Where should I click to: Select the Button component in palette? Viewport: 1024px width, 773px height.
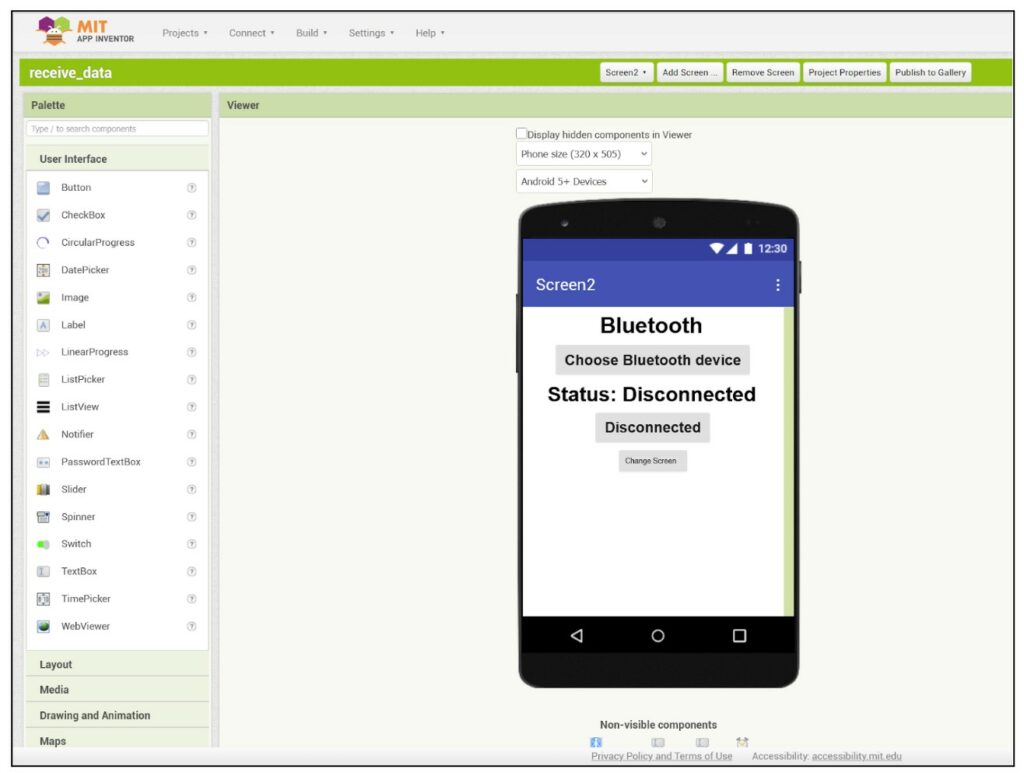click(76, 187)
